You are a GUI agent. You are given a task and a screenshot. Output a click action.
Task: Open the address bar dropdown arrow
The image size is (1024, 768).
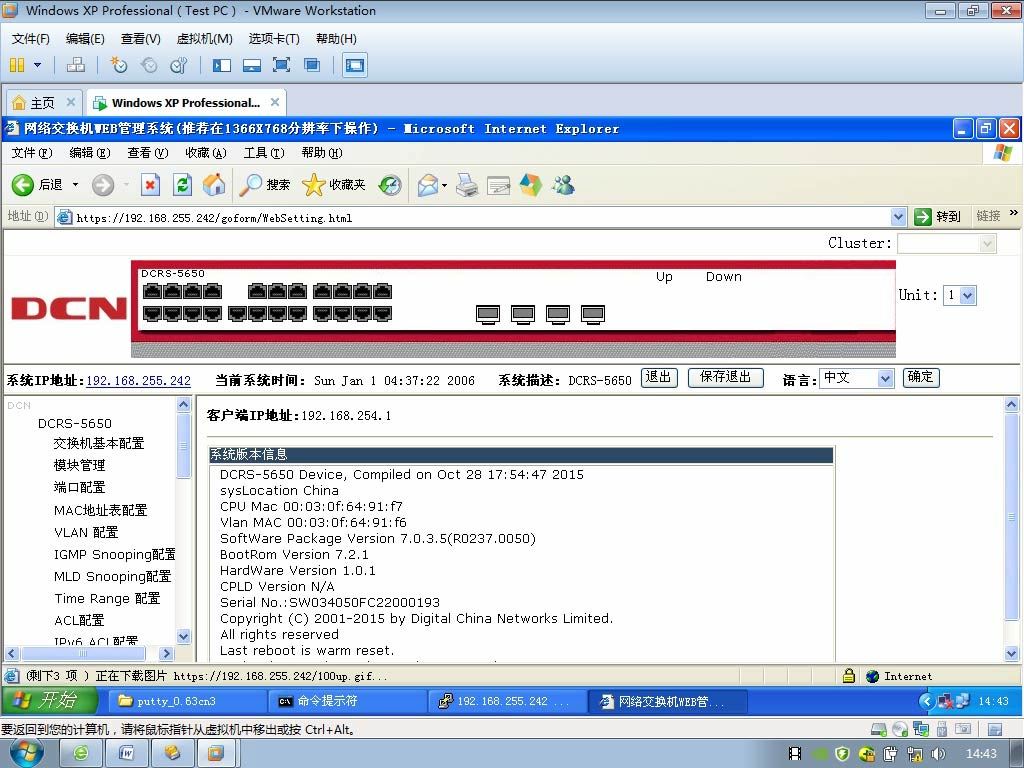pyautogui.click(x=899, y=217)
